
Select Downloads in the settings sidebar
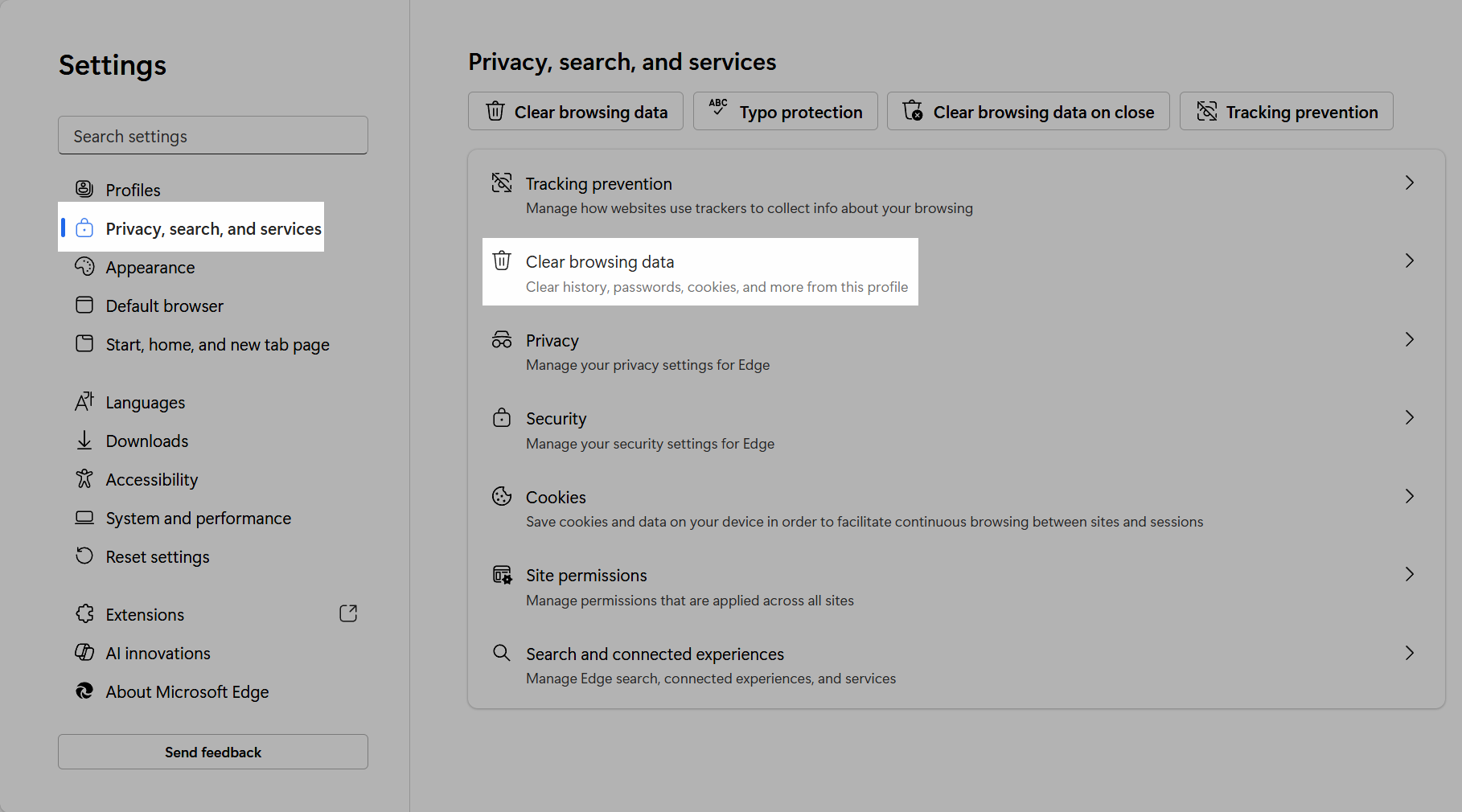(x=147, y=441)
